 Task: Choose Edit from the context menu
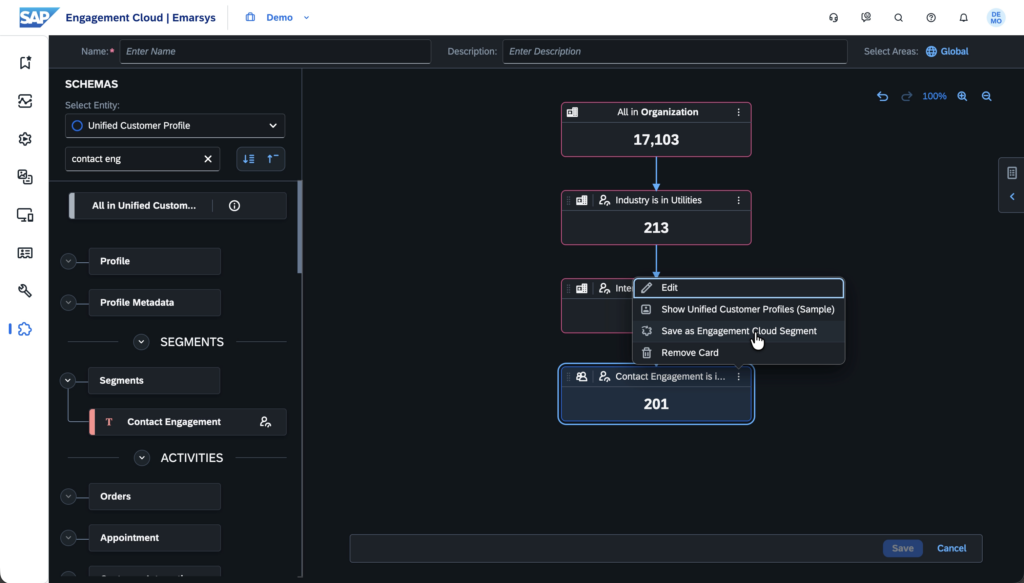tap(739, 288)
